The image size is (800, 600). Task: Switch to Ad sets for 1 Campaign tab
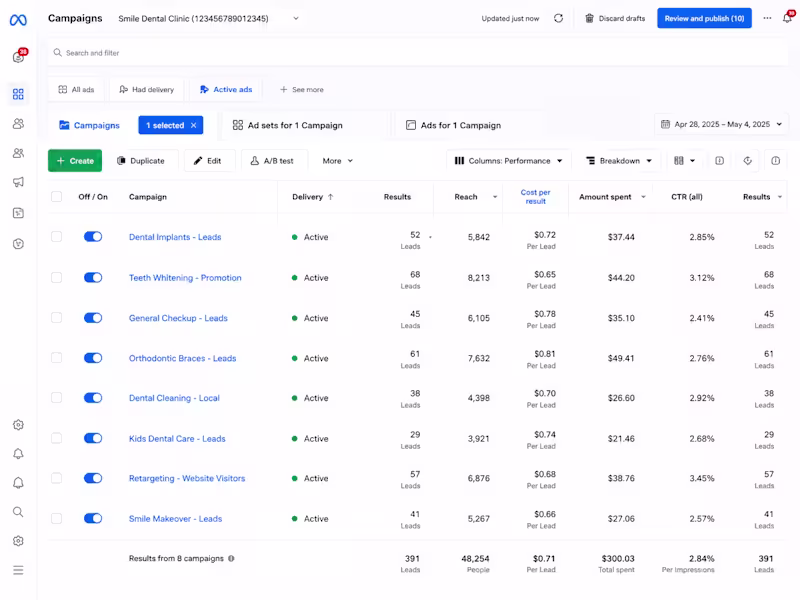click(x=288, y=126)
